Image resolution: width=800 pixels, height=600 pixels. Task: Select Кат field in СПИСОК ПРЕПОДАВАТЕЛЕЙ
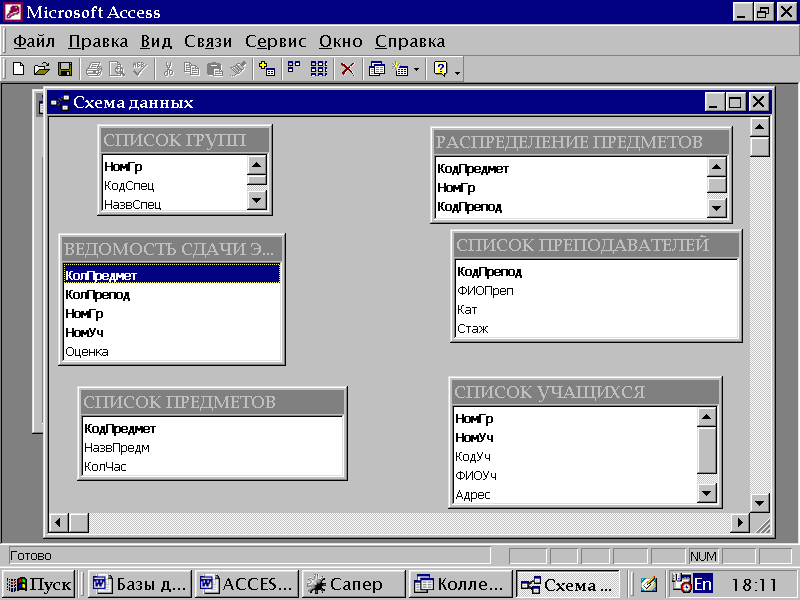click(x=596, y=310)
